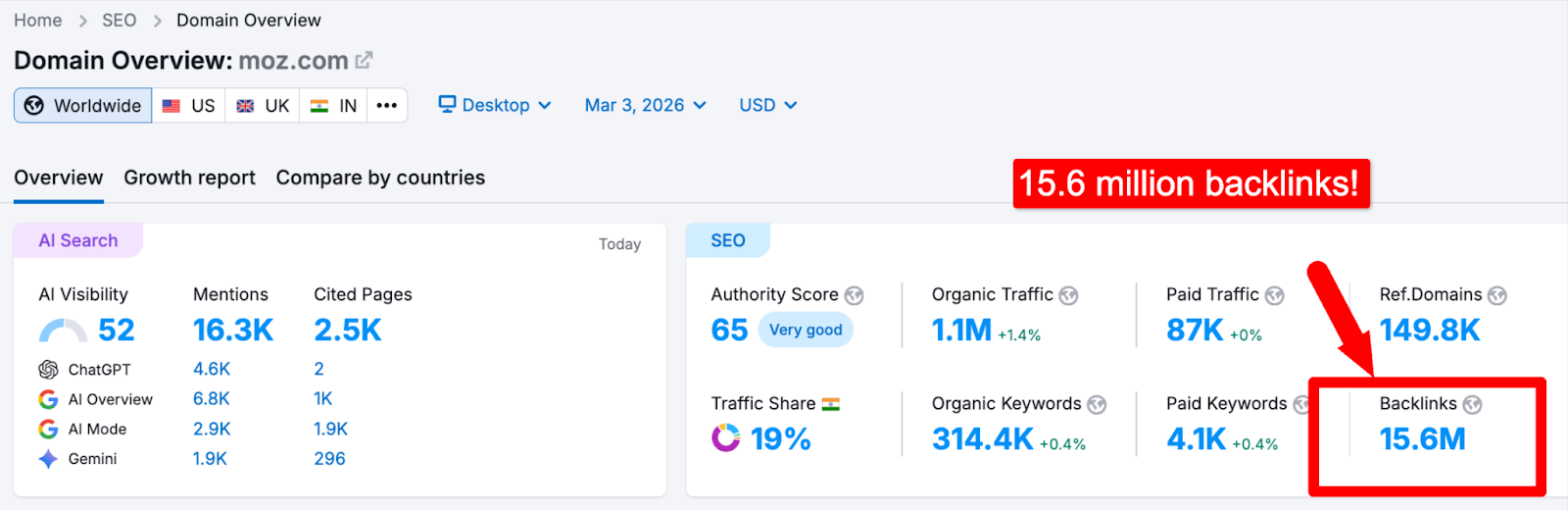Click the globe icon beside Paid Traffic

coord(1274,295)
